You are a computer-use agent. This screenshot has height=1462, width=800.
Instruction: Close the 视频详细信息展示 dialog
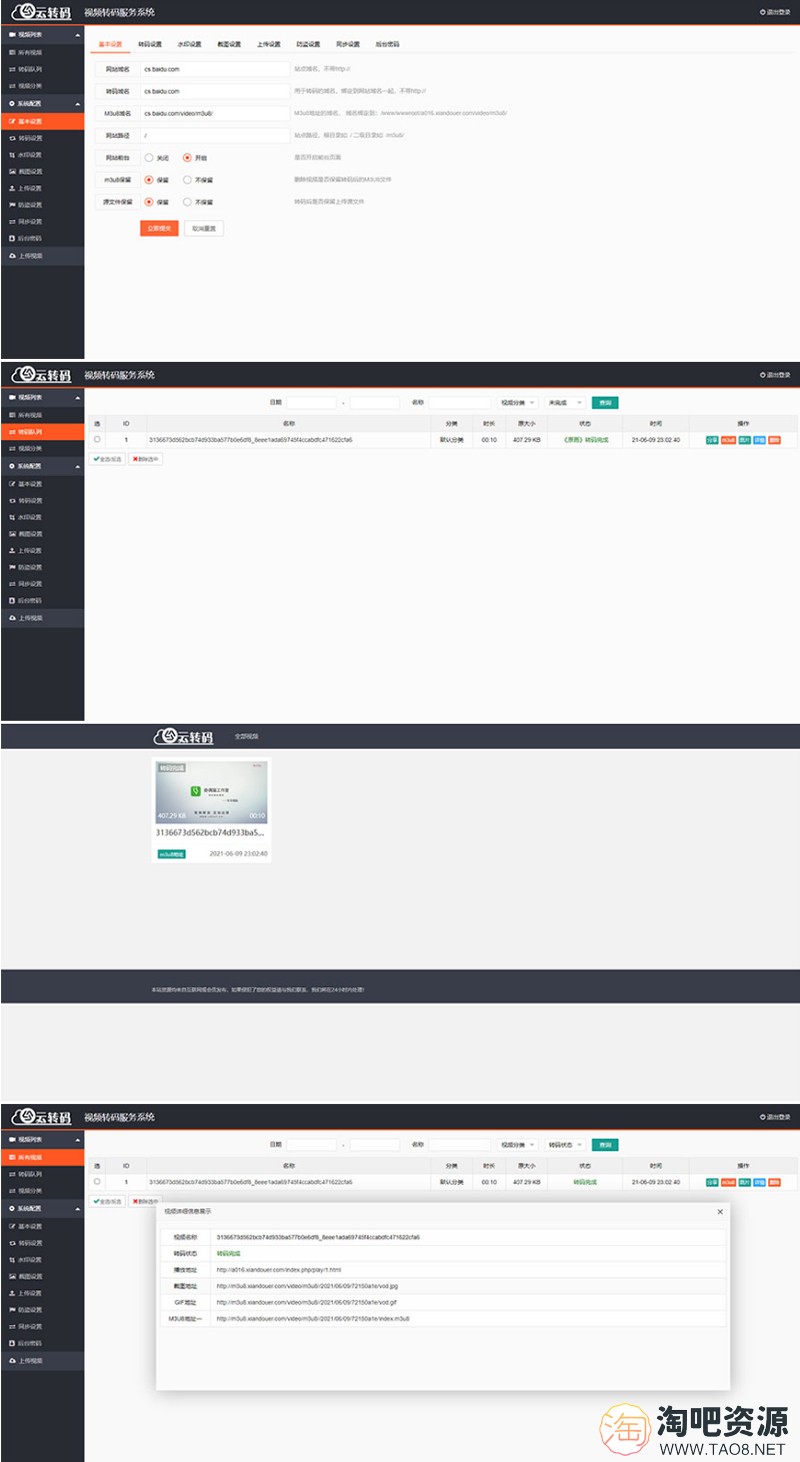(720, 1212)
